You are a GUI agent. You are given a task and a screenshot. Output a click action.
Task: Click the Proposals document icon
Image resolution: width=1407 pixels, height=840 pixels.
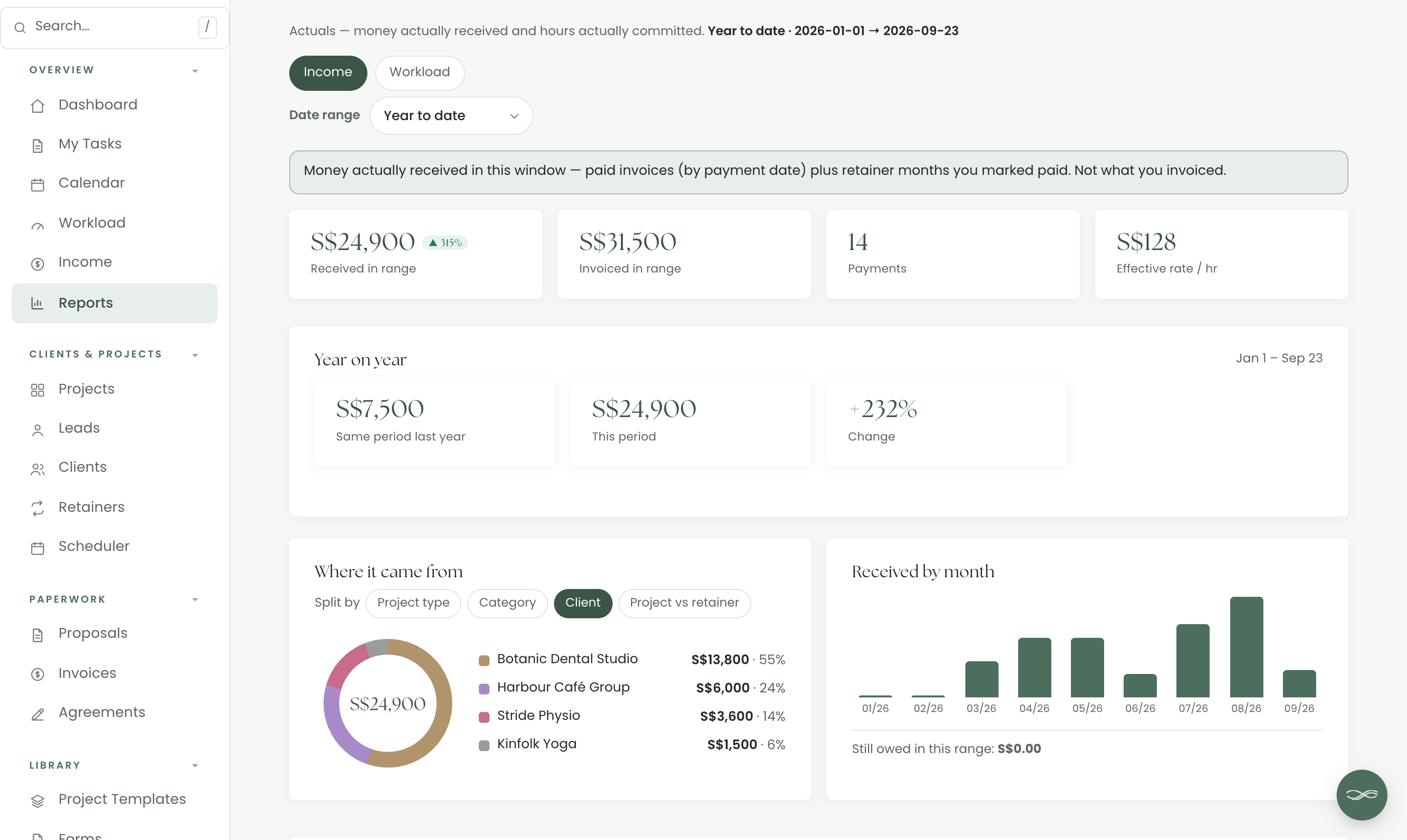tap(37, 634)
